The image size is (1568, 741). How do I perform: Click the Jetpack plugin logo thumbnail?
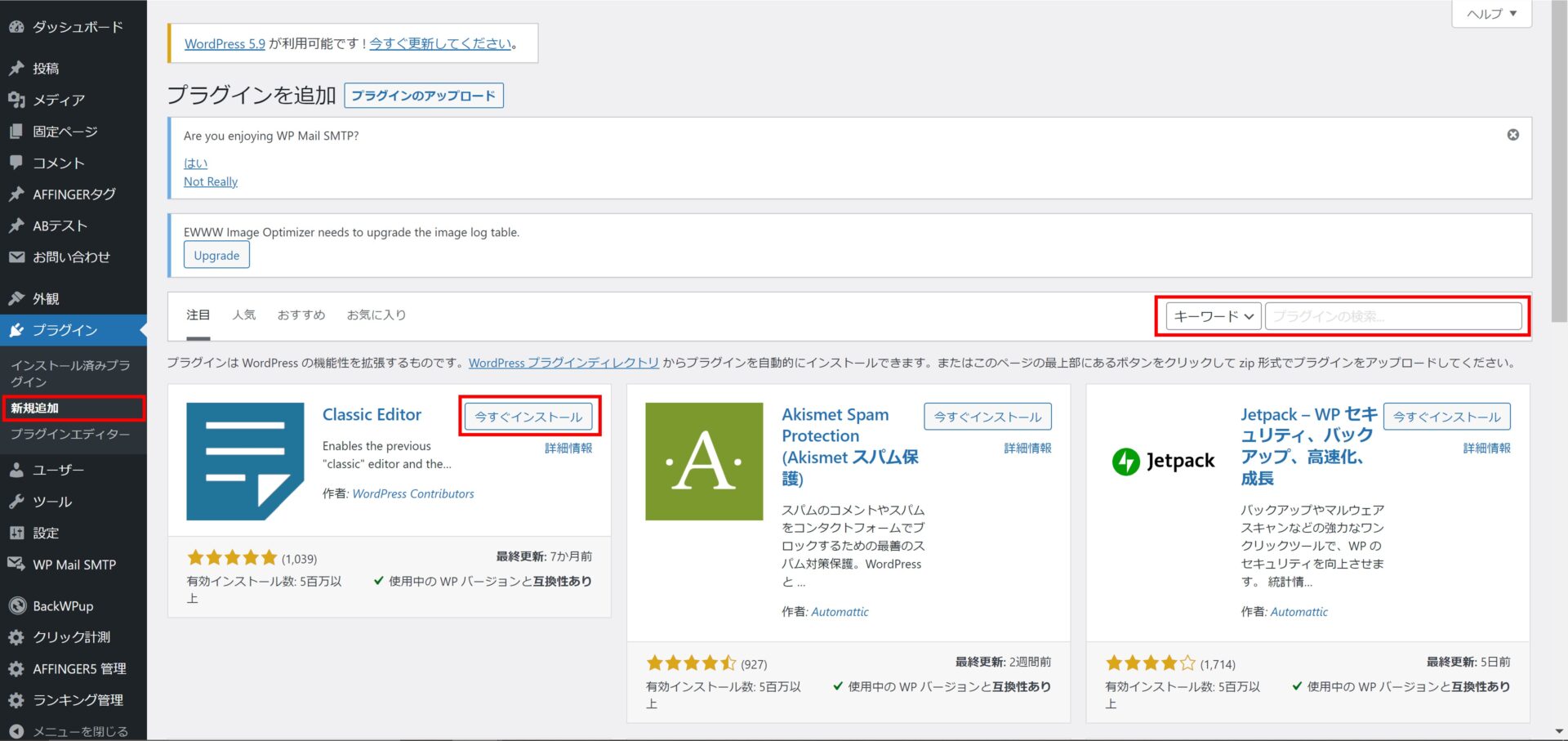pyautogui.click(x=1164, y=462)
